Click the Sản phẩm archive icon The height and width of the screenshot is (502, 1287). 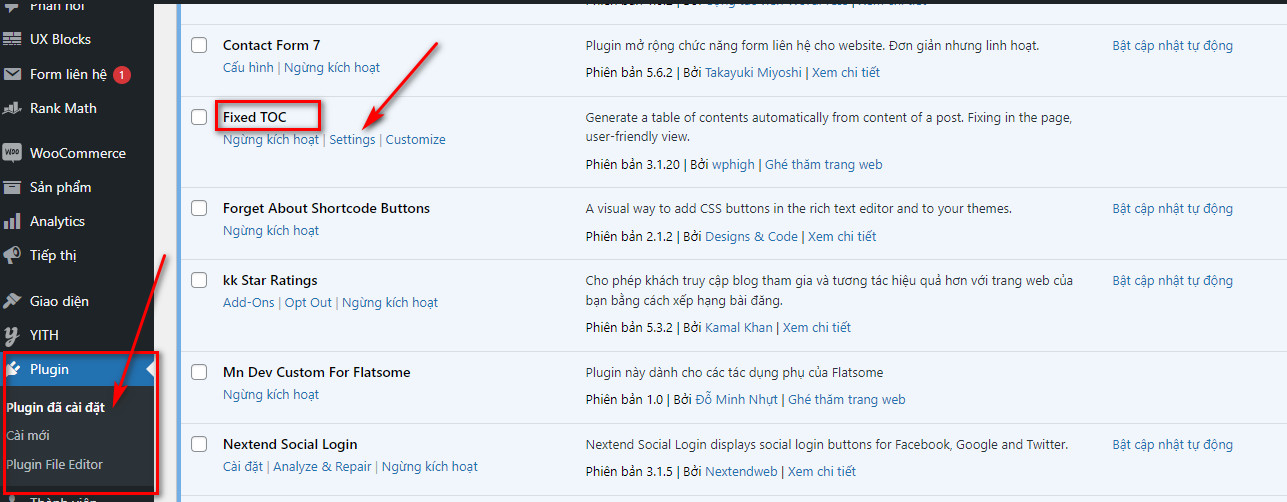[12, 187]
